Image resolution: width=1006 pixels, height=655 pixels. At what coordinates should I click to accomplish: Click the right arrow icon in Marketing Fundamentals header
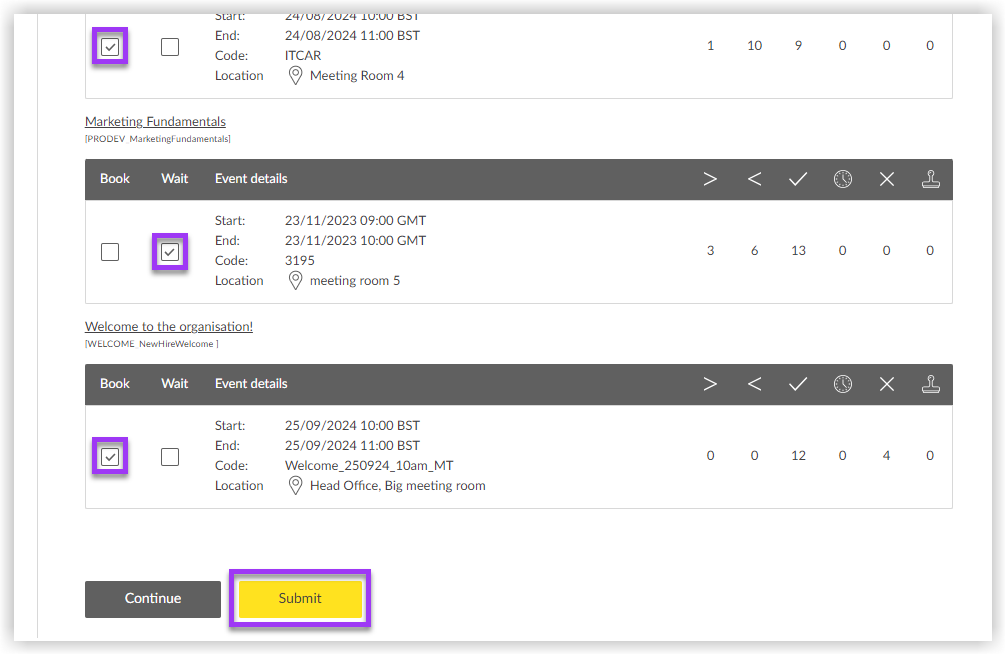pos(710,178)
